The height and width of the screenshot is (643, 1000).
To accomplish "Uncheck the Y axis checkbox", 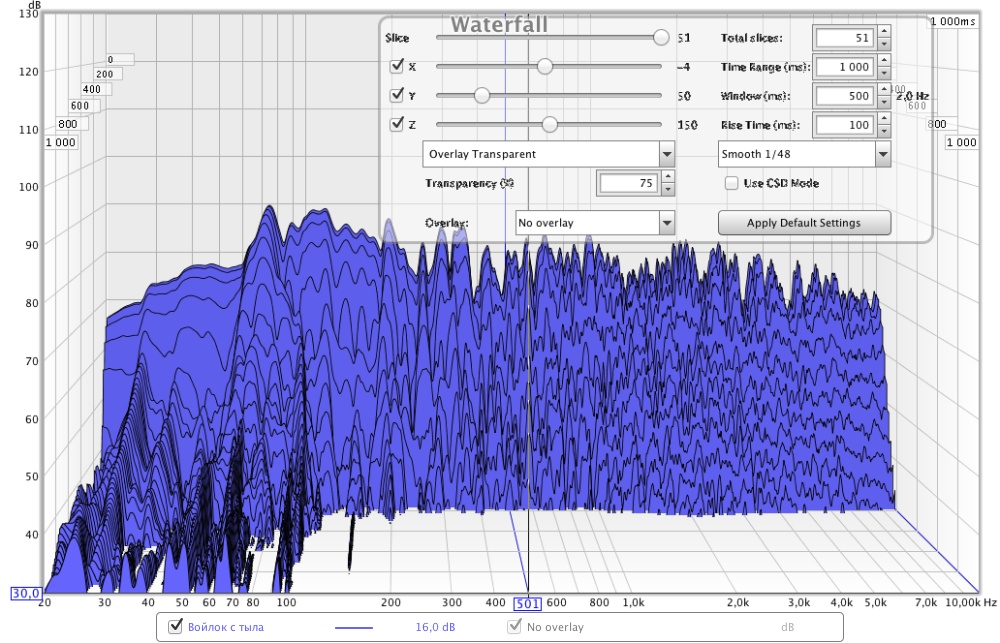I will [397, 96].
